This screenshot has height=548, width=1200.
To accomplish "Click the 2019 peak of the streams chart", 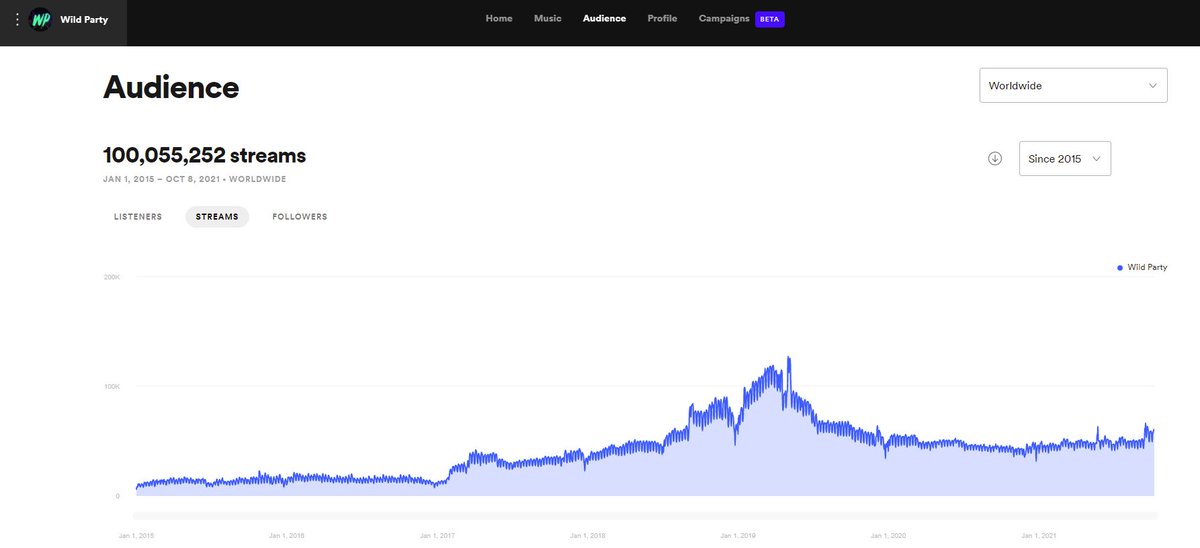I will 789,359.
